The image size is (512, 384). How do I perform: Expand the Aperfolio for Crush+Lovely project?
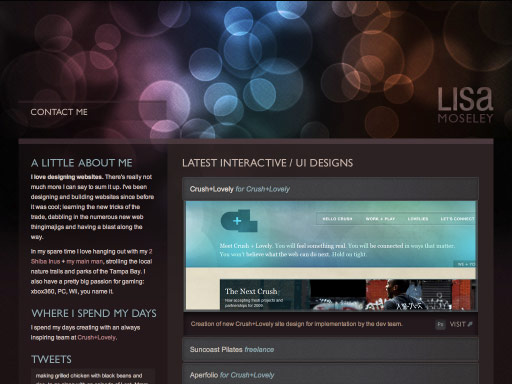pos(330,375)
